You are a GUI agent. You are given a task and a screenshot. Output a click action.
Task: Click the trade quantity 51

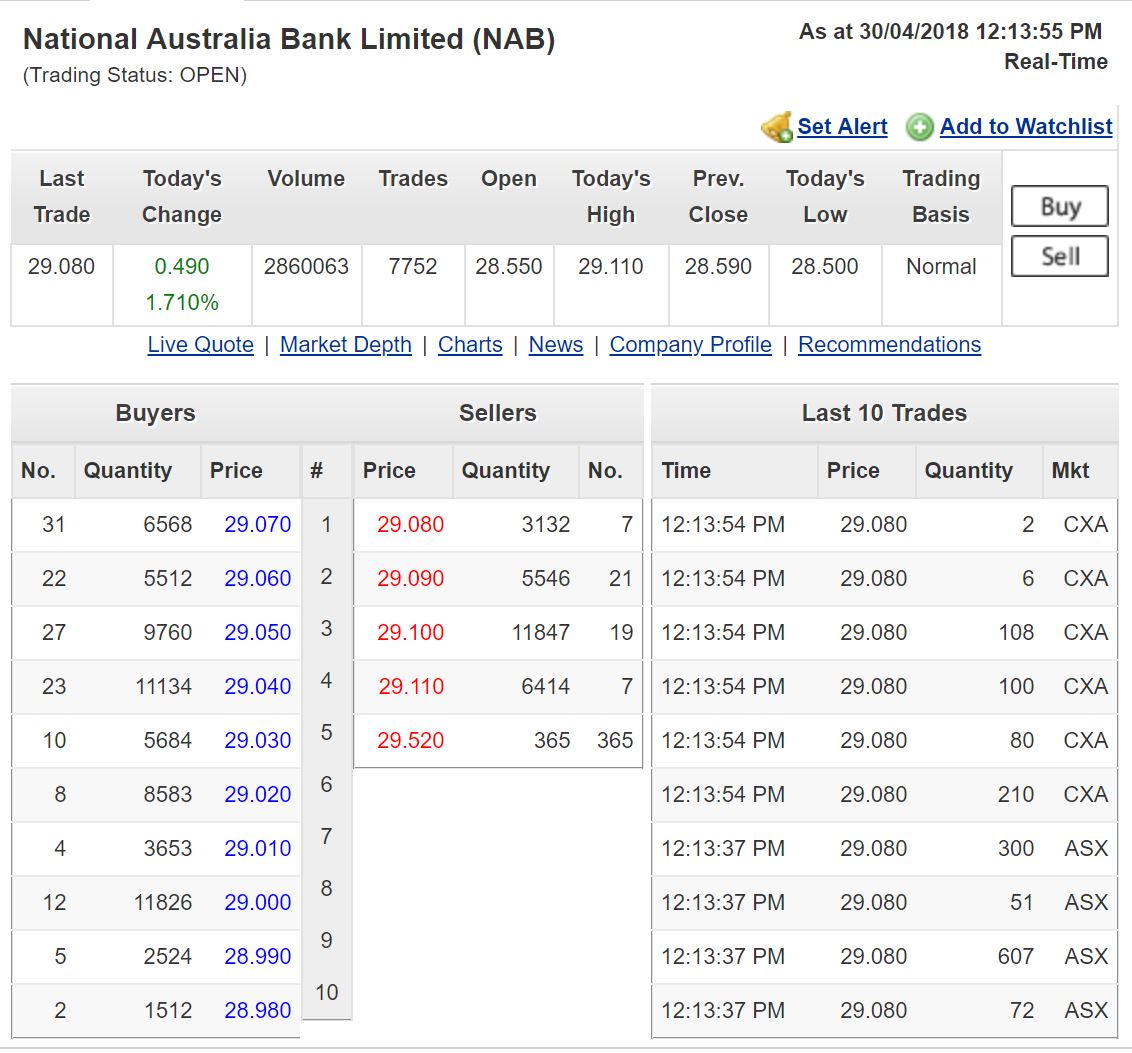(1022, 902)
